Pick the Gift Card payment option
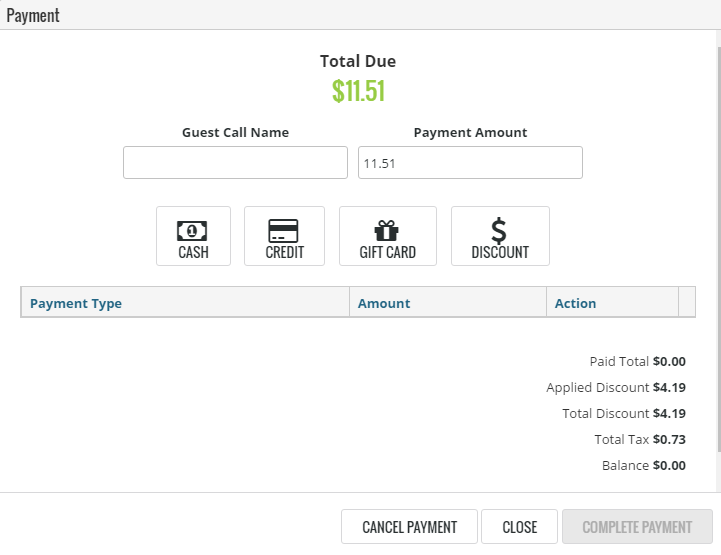Screen dimensions: 721x555 pyautogui.click(x=387, y=236)
